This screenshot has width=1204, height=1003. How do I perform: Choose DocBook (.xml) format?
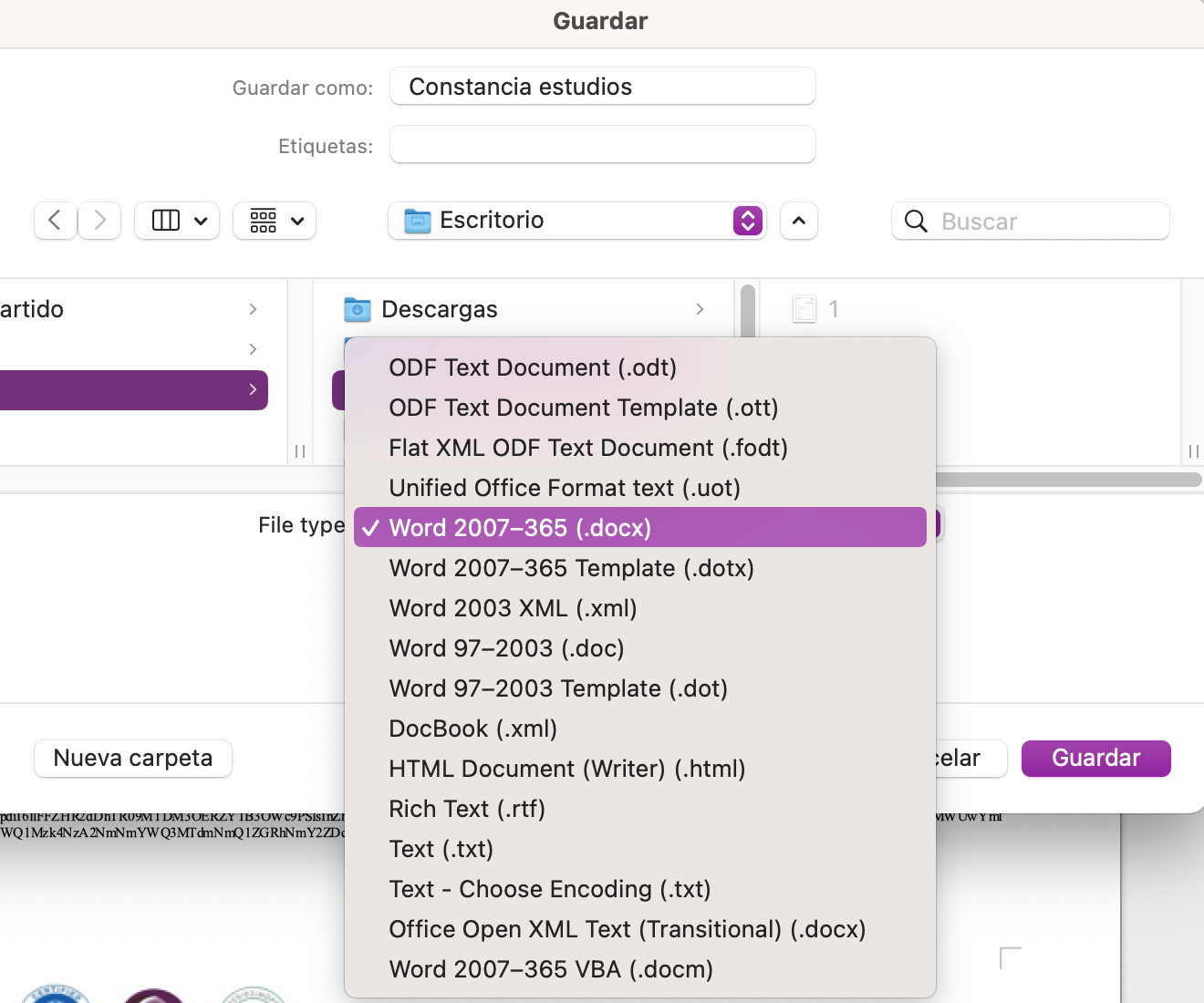coord(640,729)
